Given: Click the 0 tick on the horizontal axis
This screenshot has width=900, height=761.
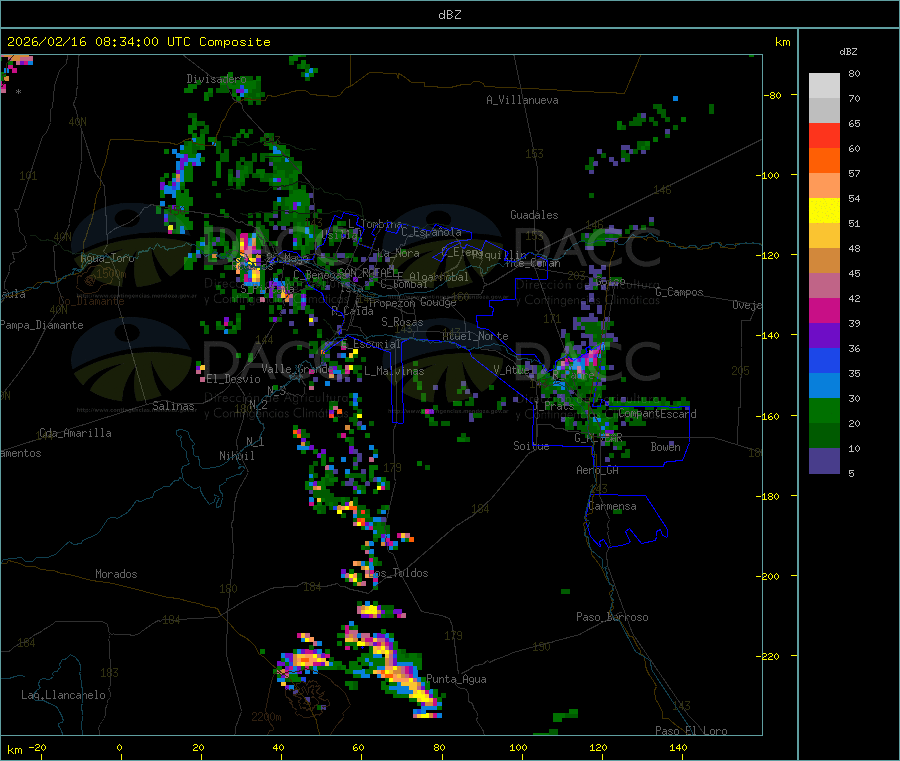Looking at the screenshot, I should pos(119,747).
